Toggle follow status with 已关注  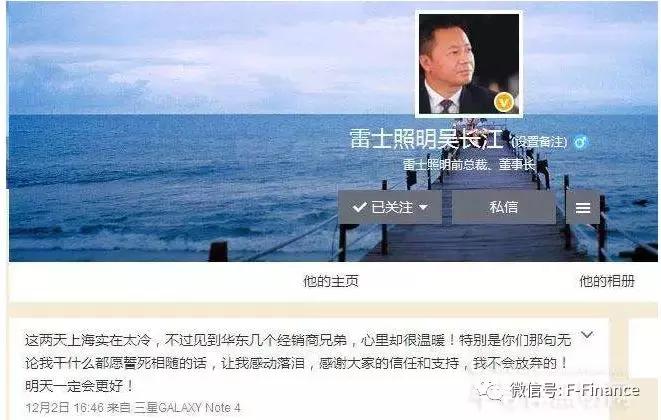390,207
